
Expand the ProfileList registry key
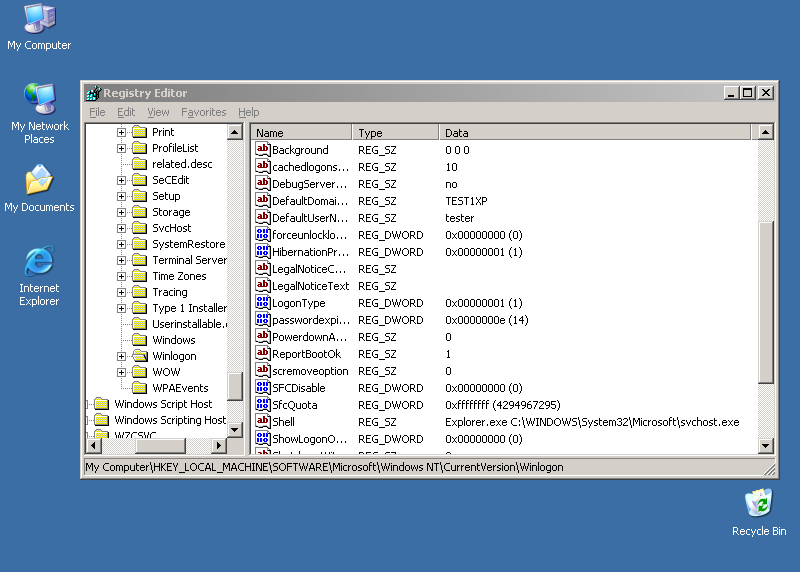(x=121, y=148)
